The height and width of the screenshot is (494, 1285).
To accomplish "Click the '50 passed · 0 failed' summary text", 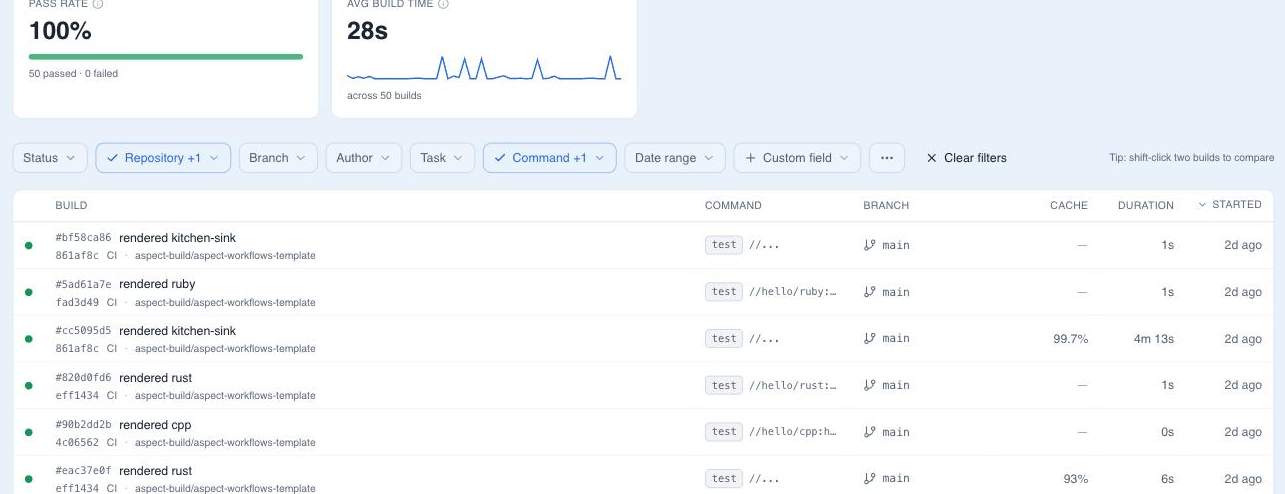I will (x=73, y=73).
